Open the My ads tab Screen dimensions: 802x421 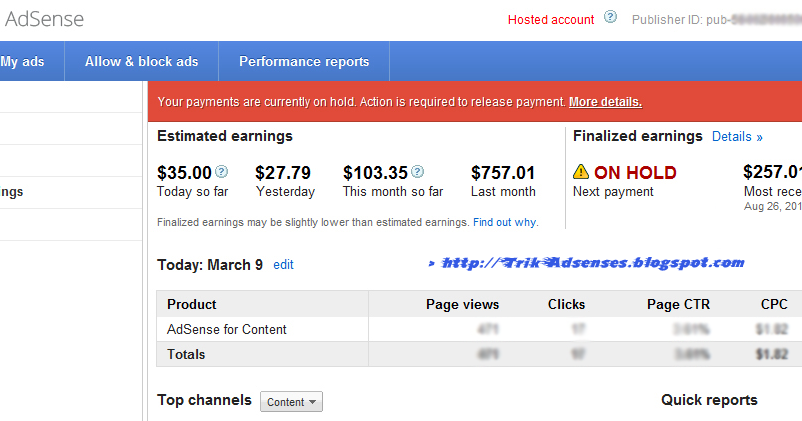point(23,61)
